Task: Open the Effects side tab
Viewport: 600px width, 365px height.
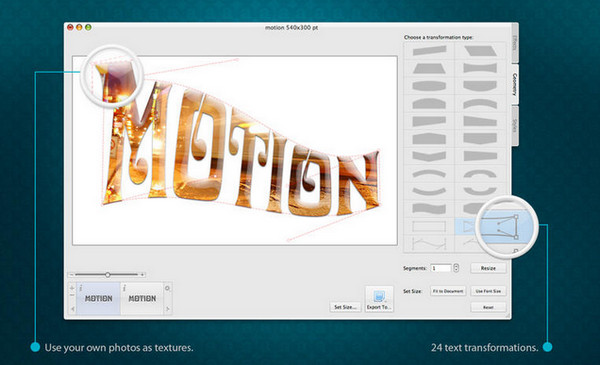Action: pyautogui.click(x=515, y=43)
